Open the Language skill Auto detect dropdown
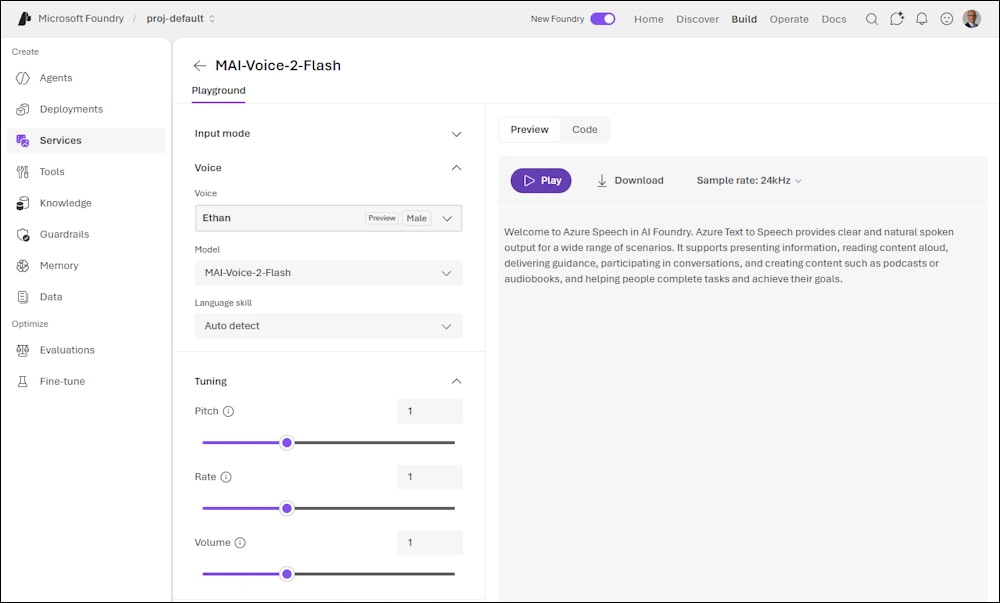Image resolution: width=1000 pixels, height=603 pixels. (x=328, y=326)
